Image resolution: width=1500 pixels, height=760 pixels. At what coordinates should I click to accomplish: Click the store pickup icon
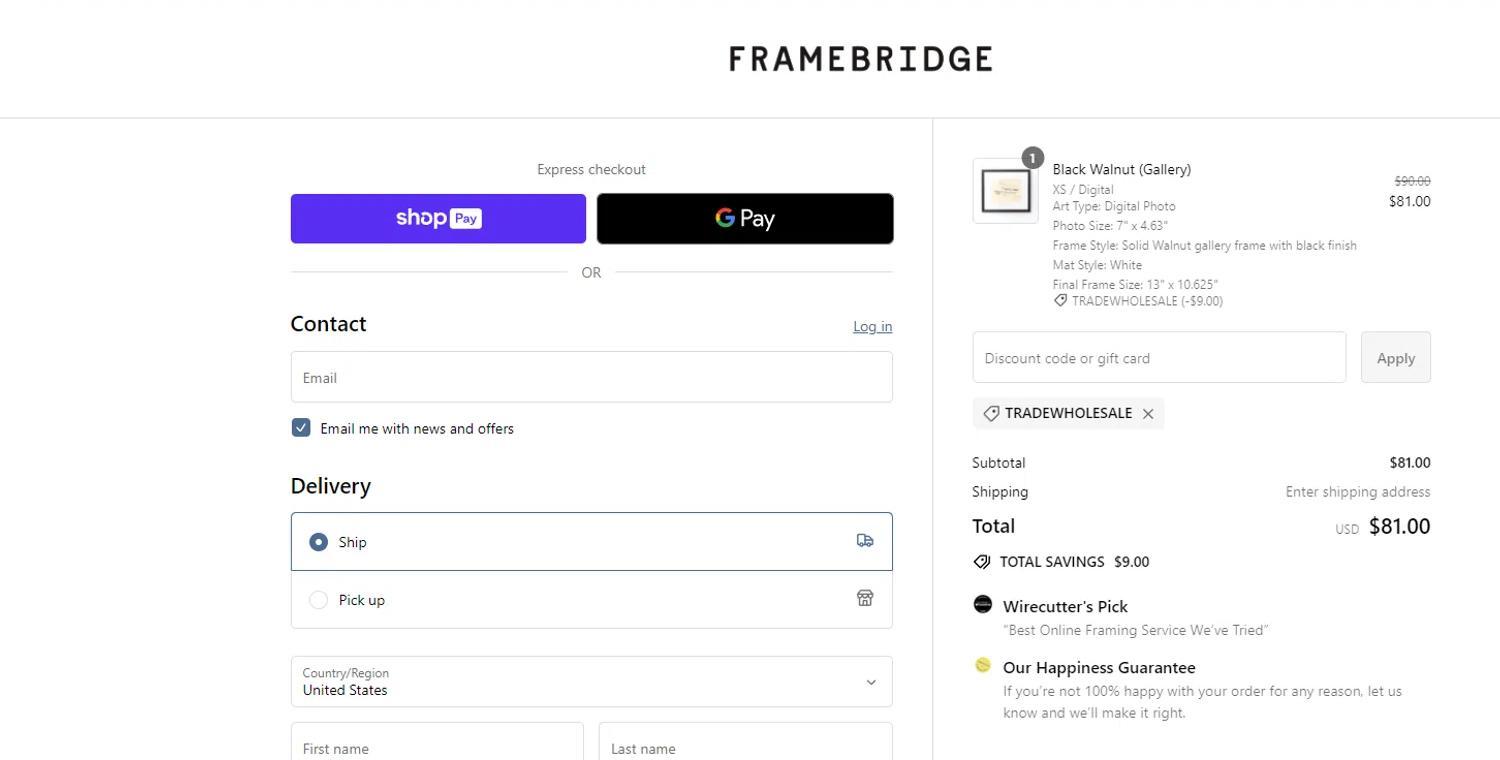(865, 598)
